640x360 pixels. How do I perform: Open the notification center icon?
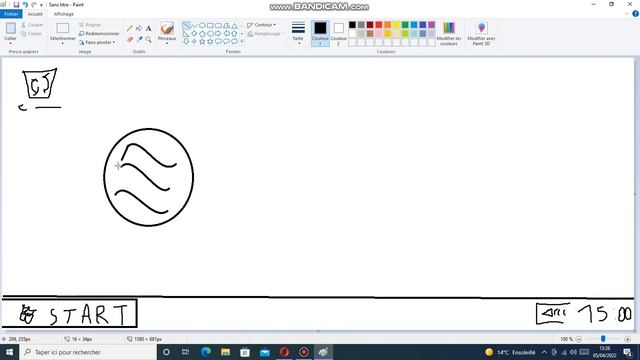pos(628,352)
